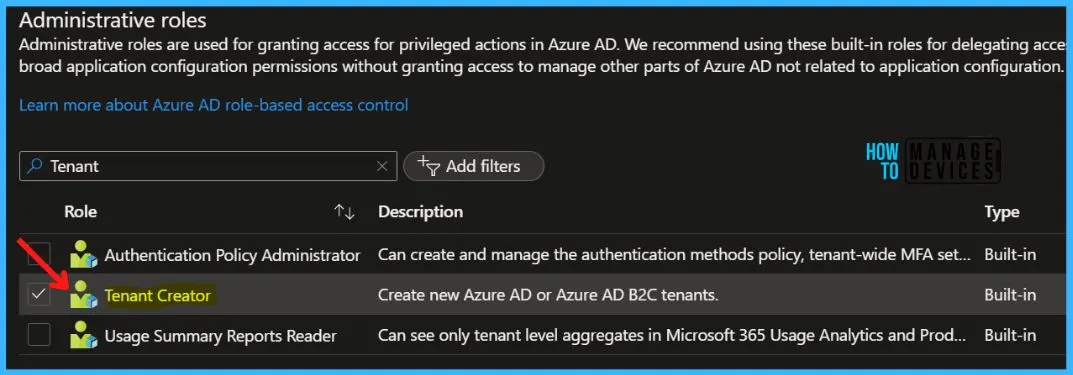Open the Authentication Policy Administrator role name

pyautogui.click(x=233, y=255)
